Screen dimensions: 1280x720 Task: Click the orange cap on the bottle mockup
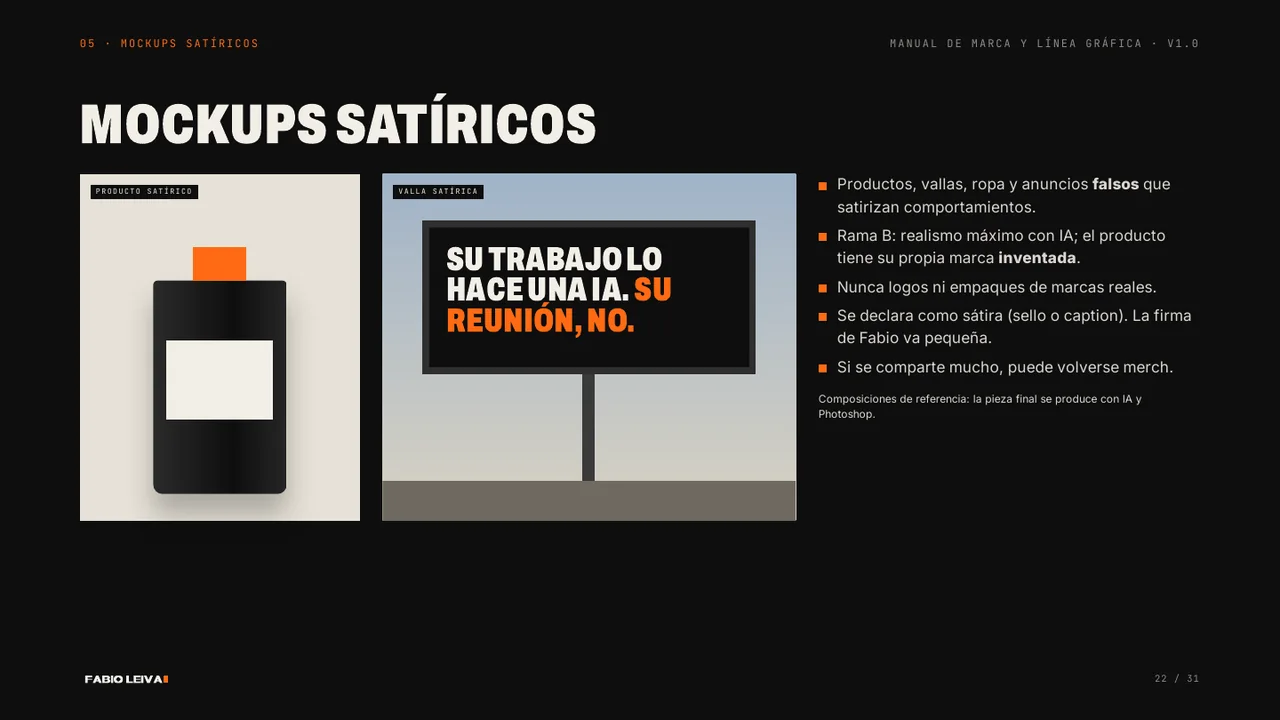pos(219,264)
